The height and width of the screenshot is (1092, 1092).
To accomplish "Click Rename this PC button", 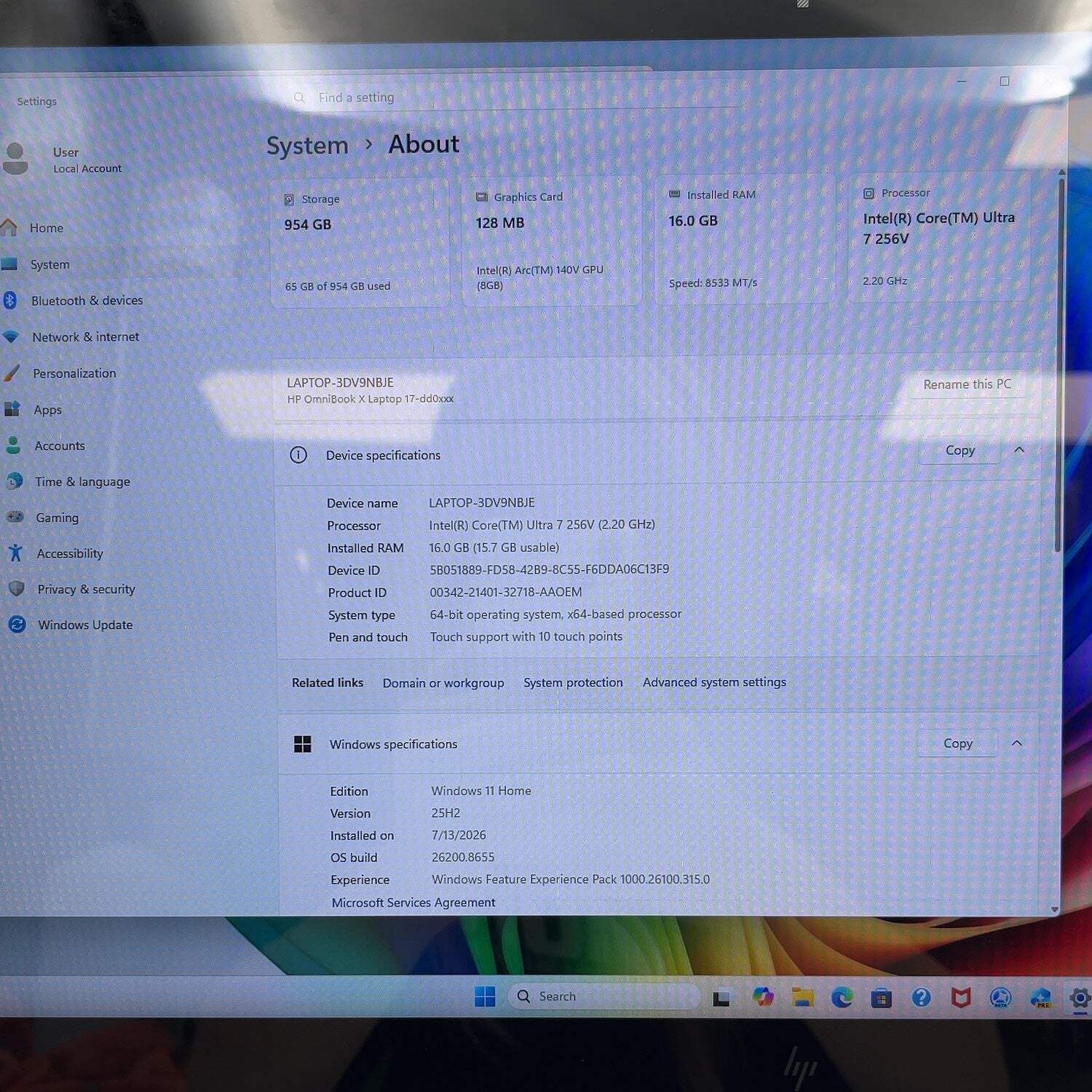I will pyautogui.click(x=967, y=384).
